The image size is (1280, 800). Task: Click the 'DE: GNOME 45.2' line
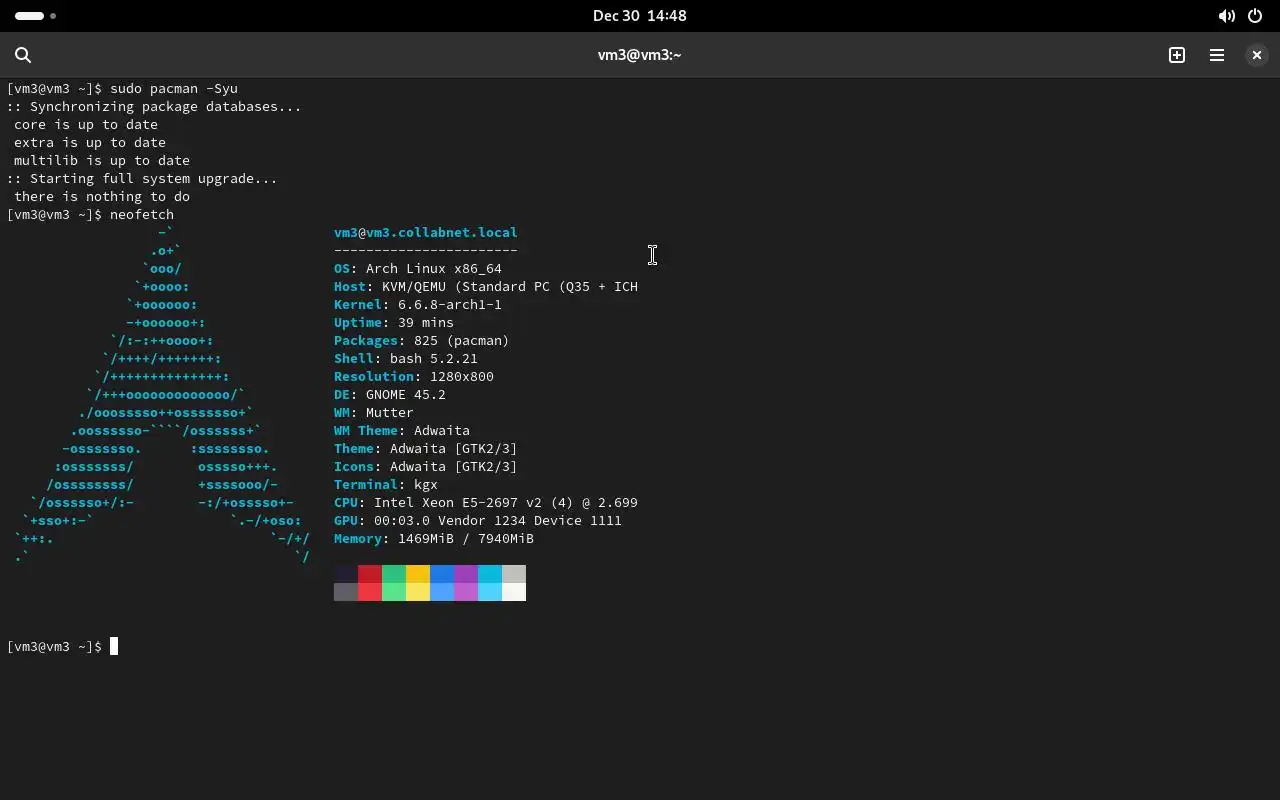[390, 394]
